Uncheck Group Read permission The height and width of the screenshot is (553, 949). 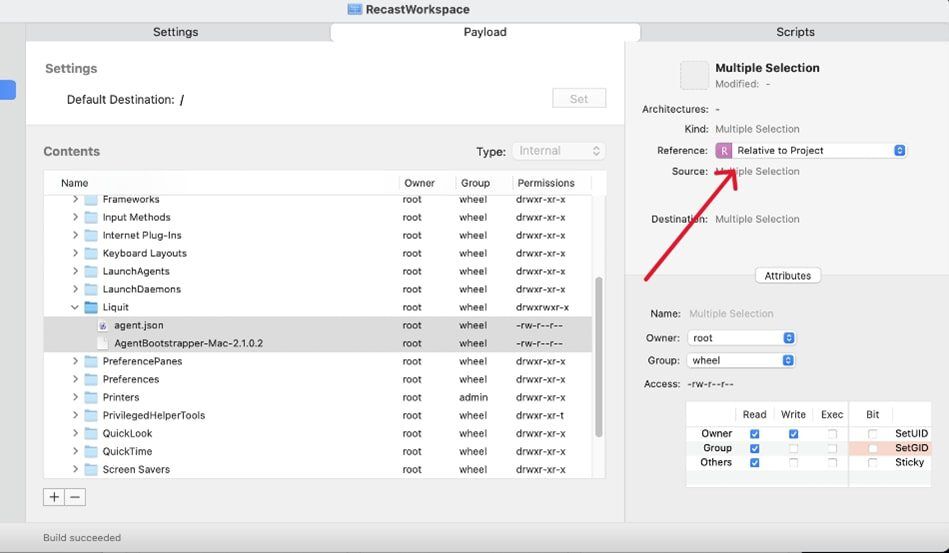754,448
